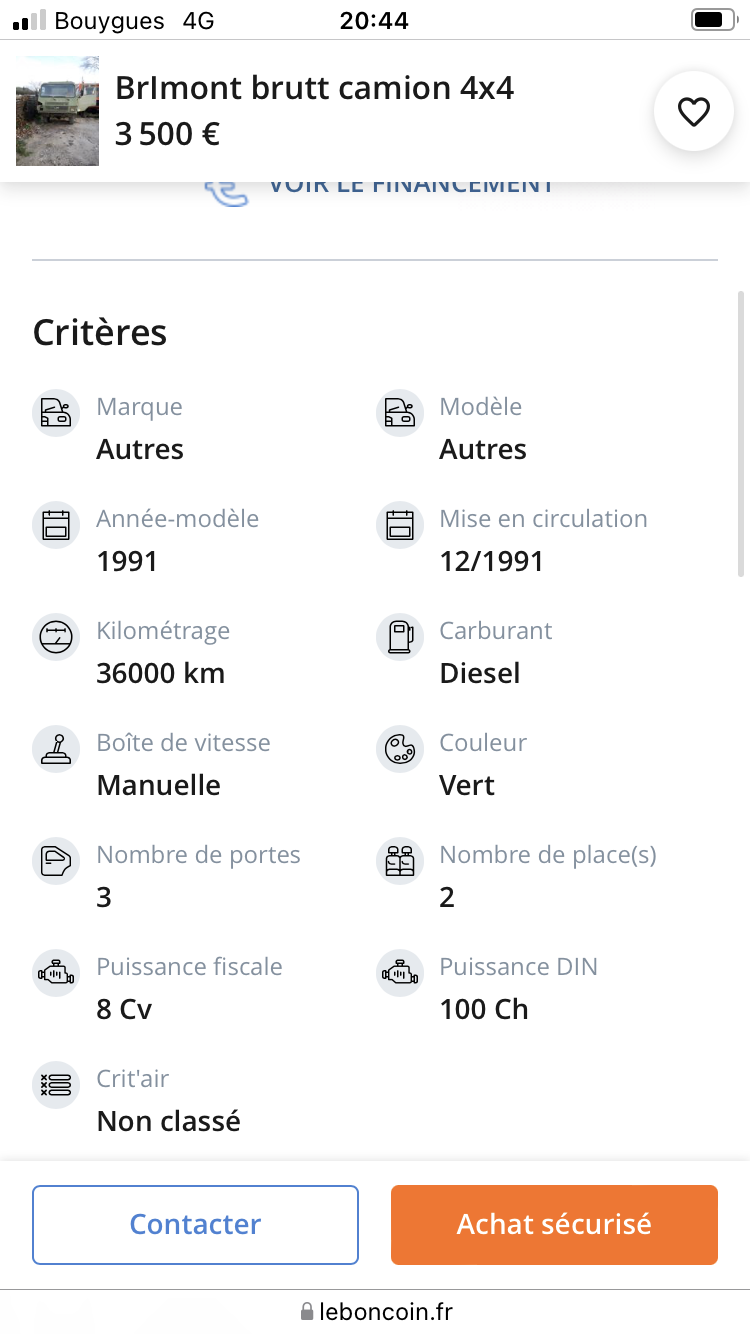This screenshot has height=1334, width=750.
Task: Click the Puissance DIN engine icon
Action: (x=400, y=973)
